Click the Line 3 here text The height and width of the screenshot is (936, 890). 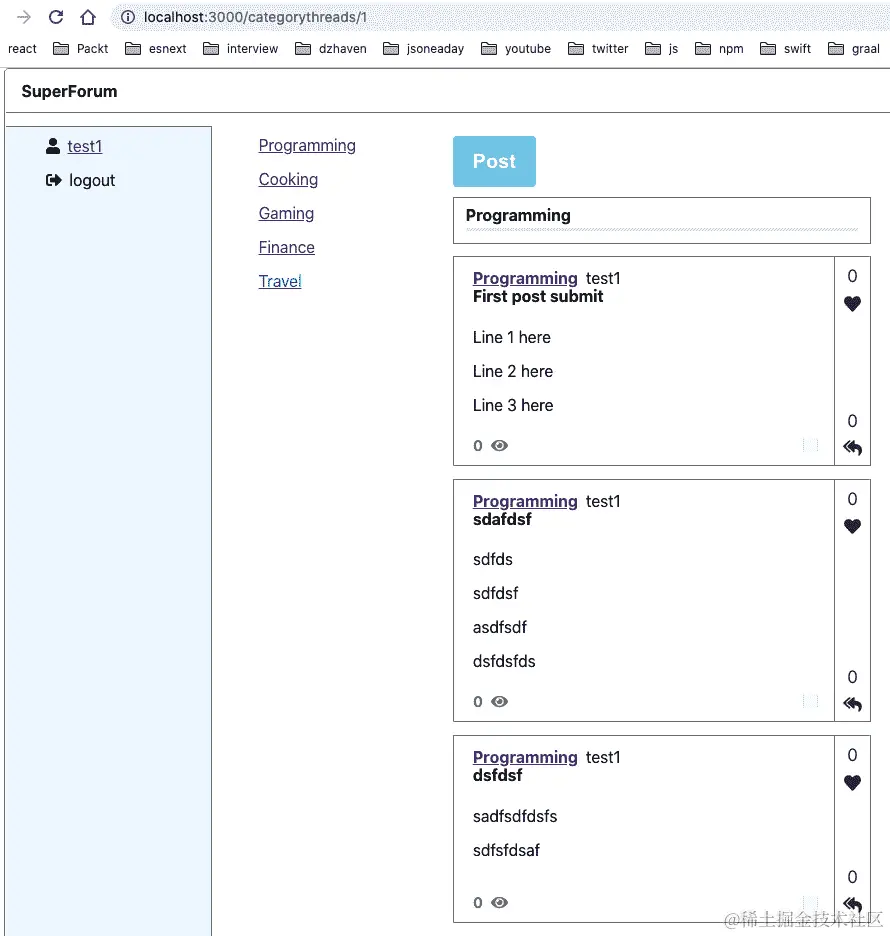click(x=513, y=405)
